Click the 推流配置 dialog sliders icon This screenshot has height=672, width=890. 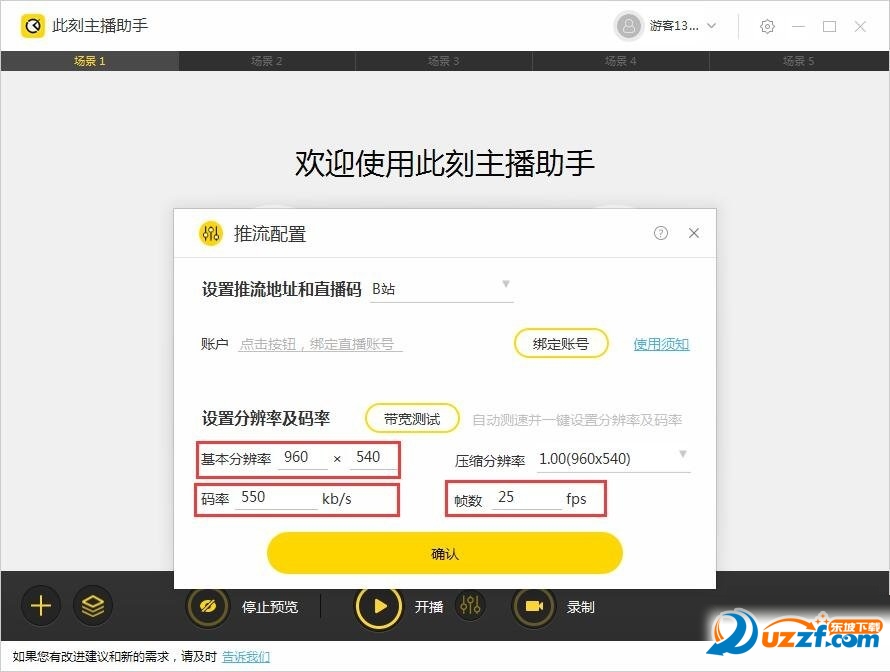coord(211,233)
